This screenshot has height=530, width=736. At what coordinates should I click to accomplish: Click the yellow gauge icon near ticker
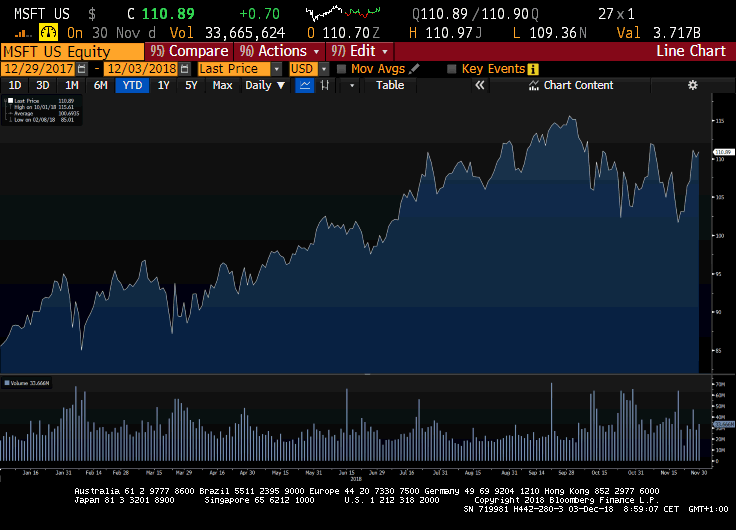(48, 32)
